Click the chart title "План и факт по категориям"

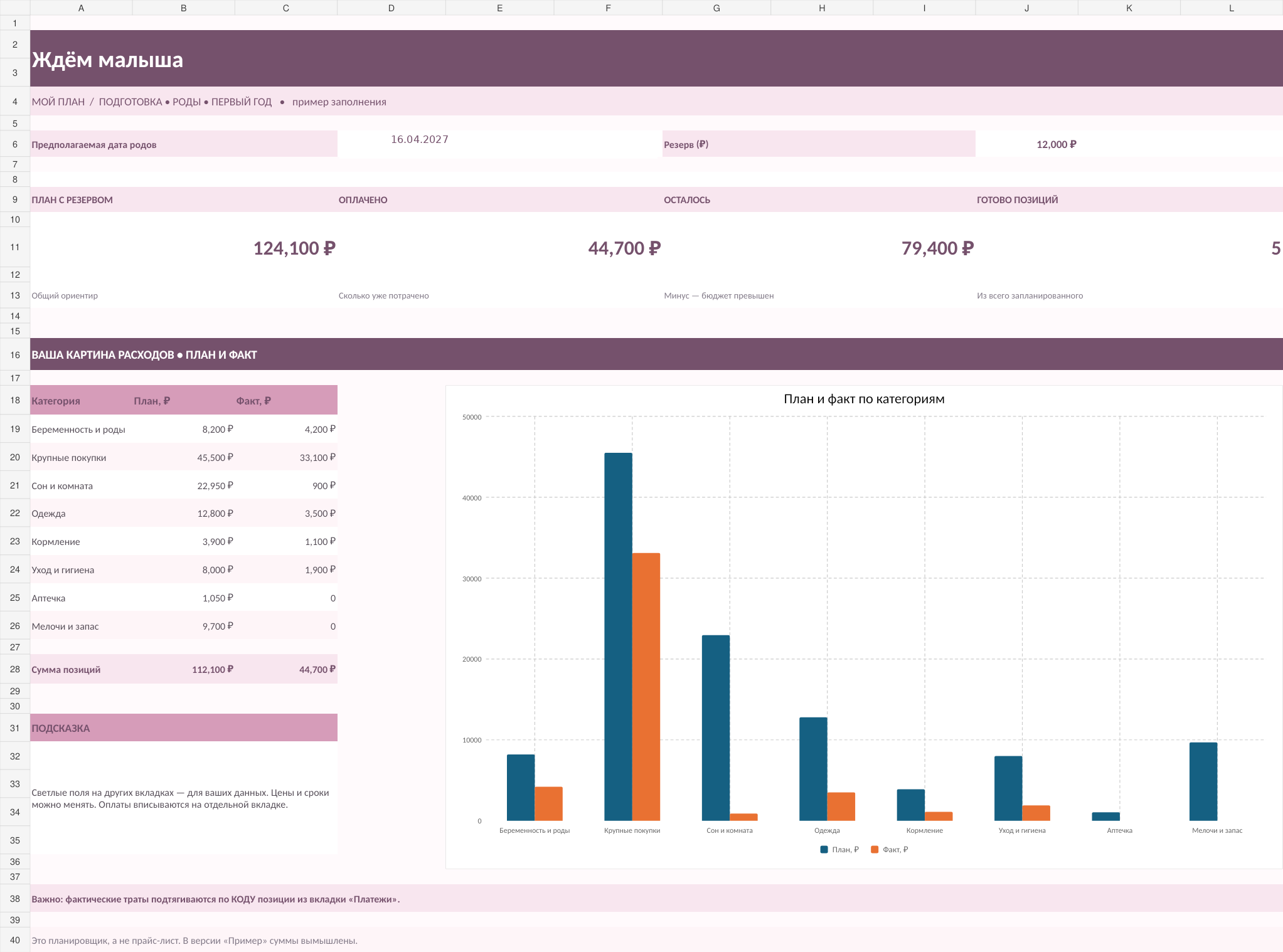click(864, 399)
